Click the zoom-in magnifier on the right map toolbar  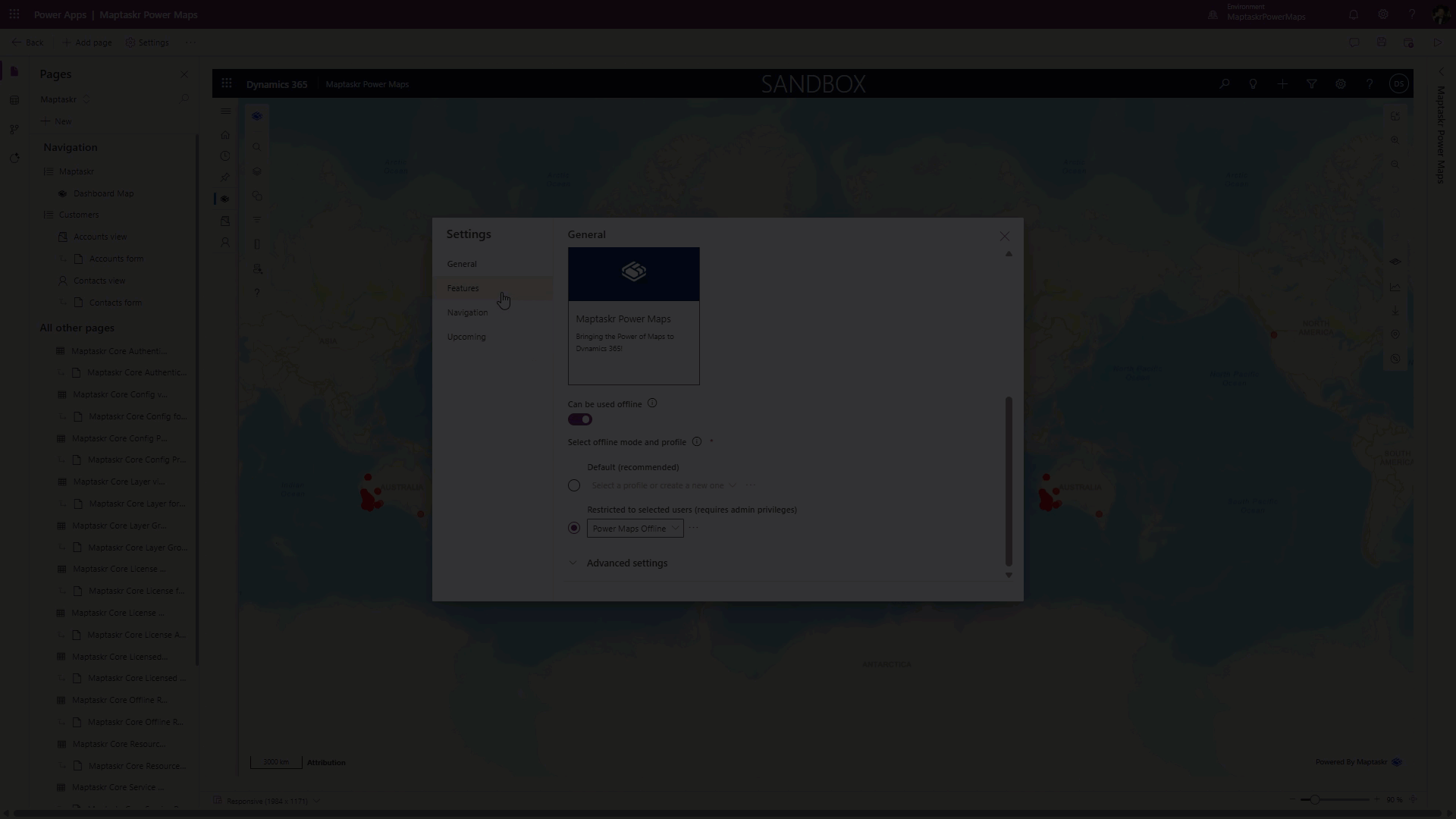(x=1395, y=140)
